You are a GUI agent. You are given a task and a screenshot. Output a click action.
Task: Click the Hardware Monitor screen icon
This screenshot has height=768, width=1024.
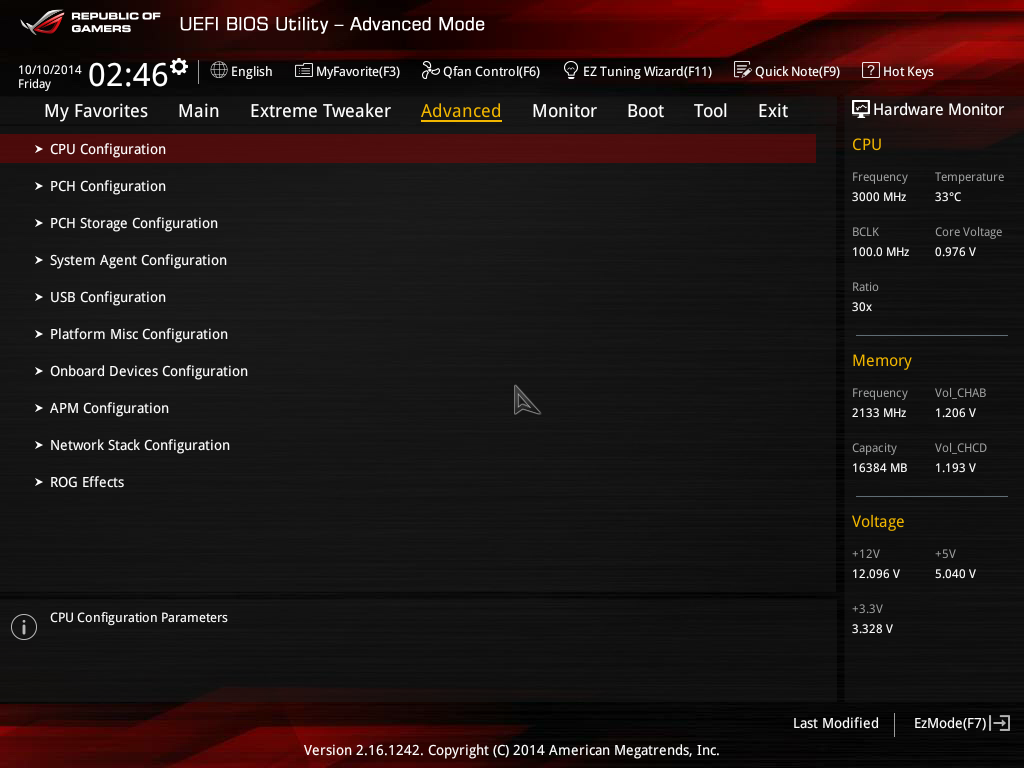tap(861, 109)
